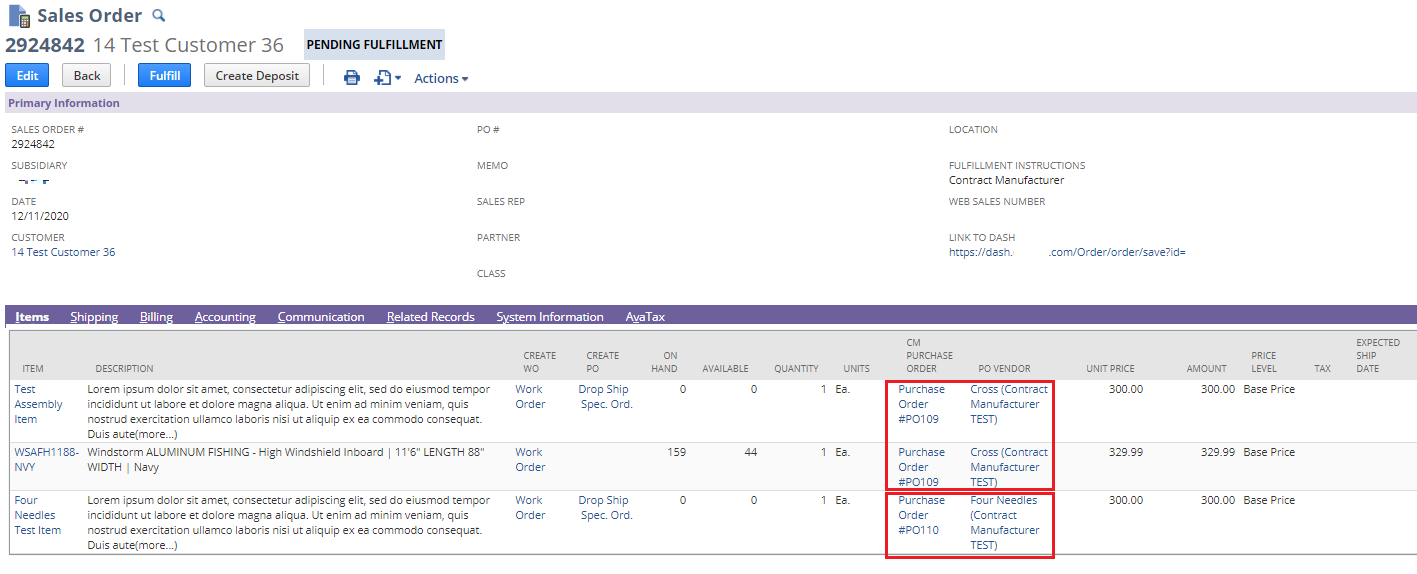Select the Related Records tab
This screenshot has height=574, width=1417.
tap(430, 317)
